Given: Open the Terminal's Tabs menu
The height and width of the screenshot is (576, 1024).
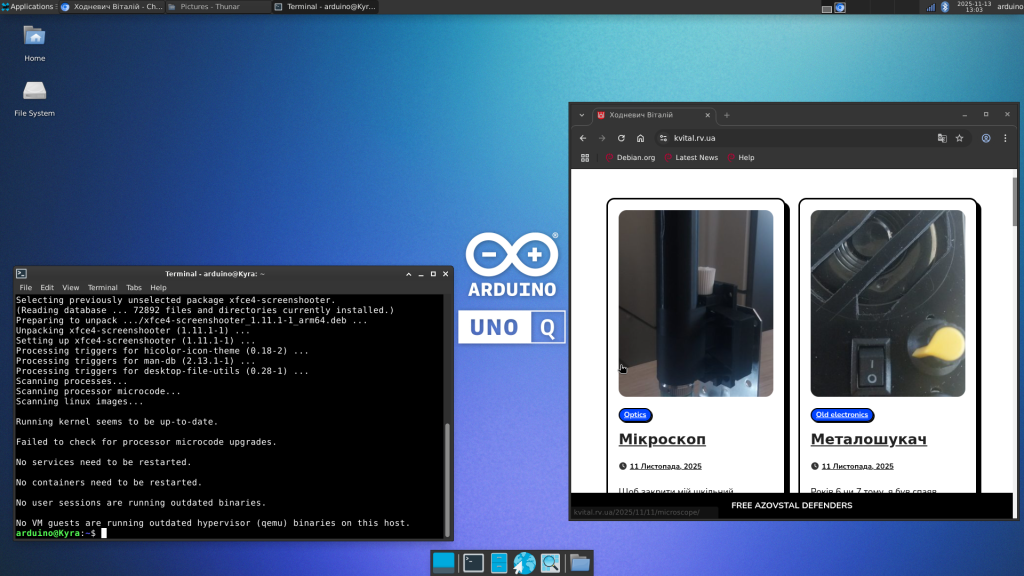Looking at the screenshot, I should pyautogui.click(x=133, y=287).
